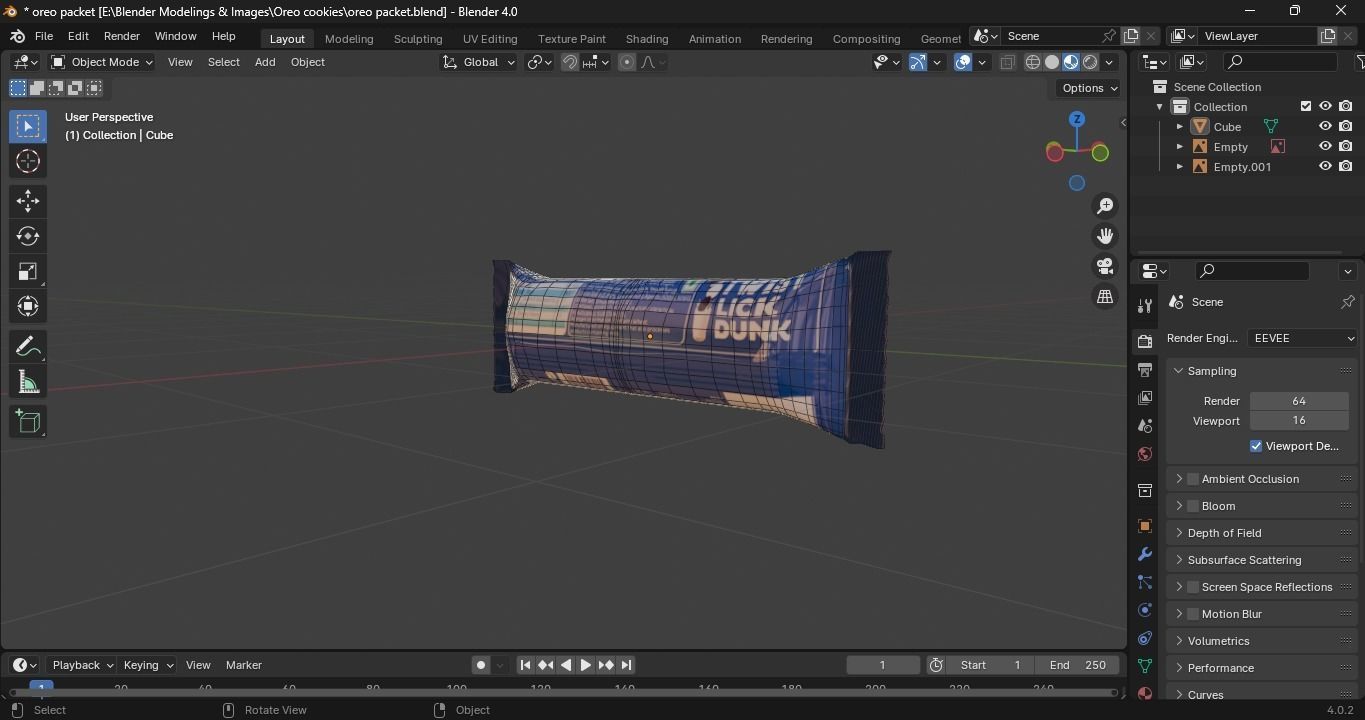The image size is (1365, 720).
Task: Select the Add Cube tool
Action: tap(28, 422)
